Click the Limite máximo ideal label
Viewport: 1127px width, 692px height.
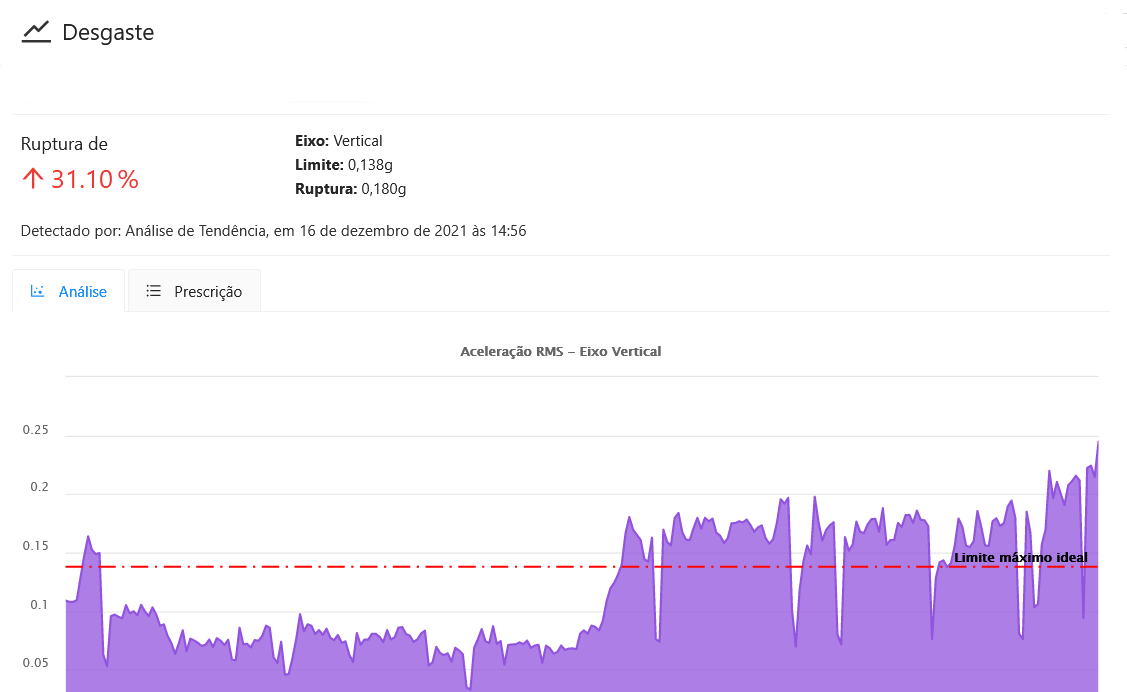tap(1021, 558)
